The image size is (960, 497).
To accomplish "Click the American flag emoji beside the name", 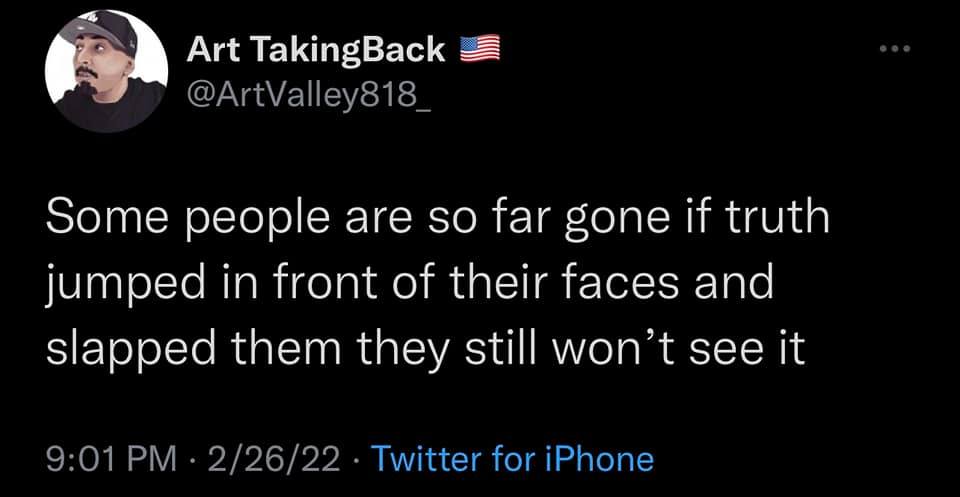I will pyautogui.click(x=479, y=48).
